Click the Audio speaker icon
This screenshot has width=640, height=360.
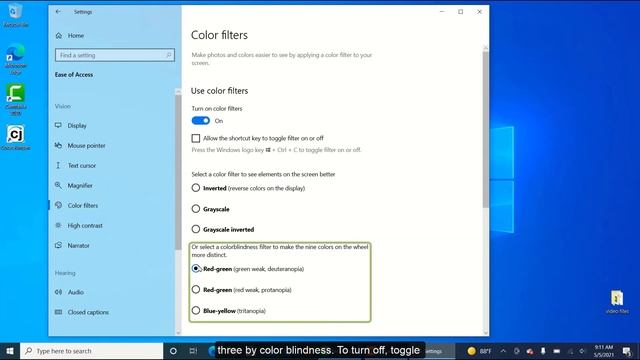pos(58,292)
